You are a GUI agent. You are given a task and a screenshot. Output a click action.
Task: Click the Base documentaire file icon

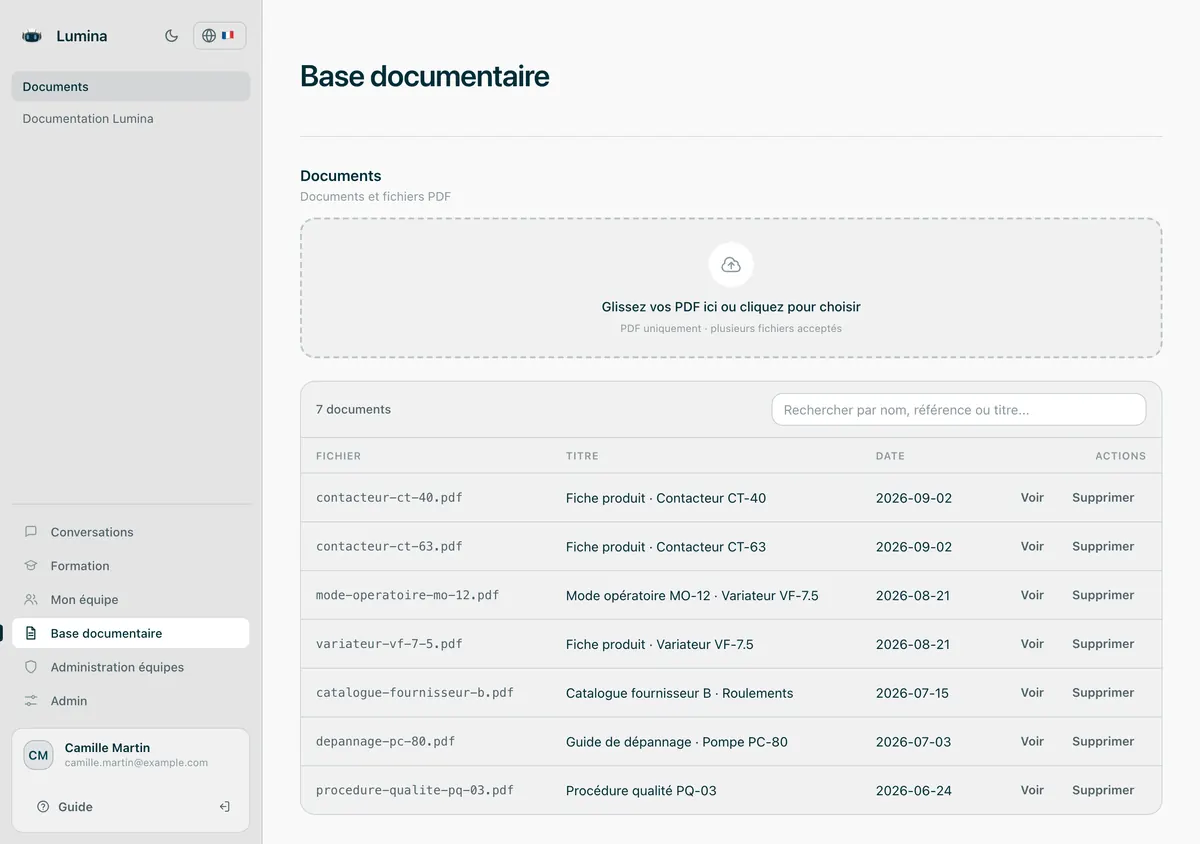(31, 633)
